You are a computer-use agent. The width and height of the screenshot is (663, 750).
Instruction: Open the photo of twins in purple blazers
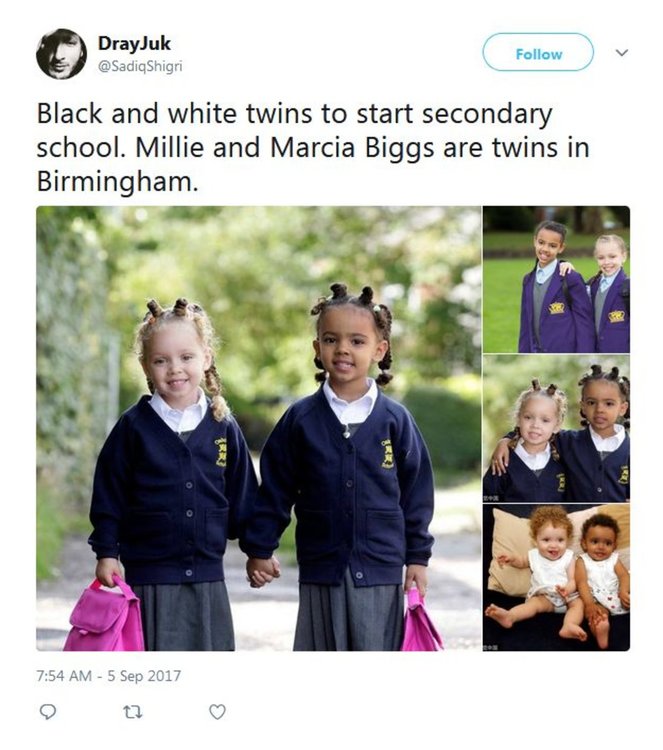tap(556, 279)
